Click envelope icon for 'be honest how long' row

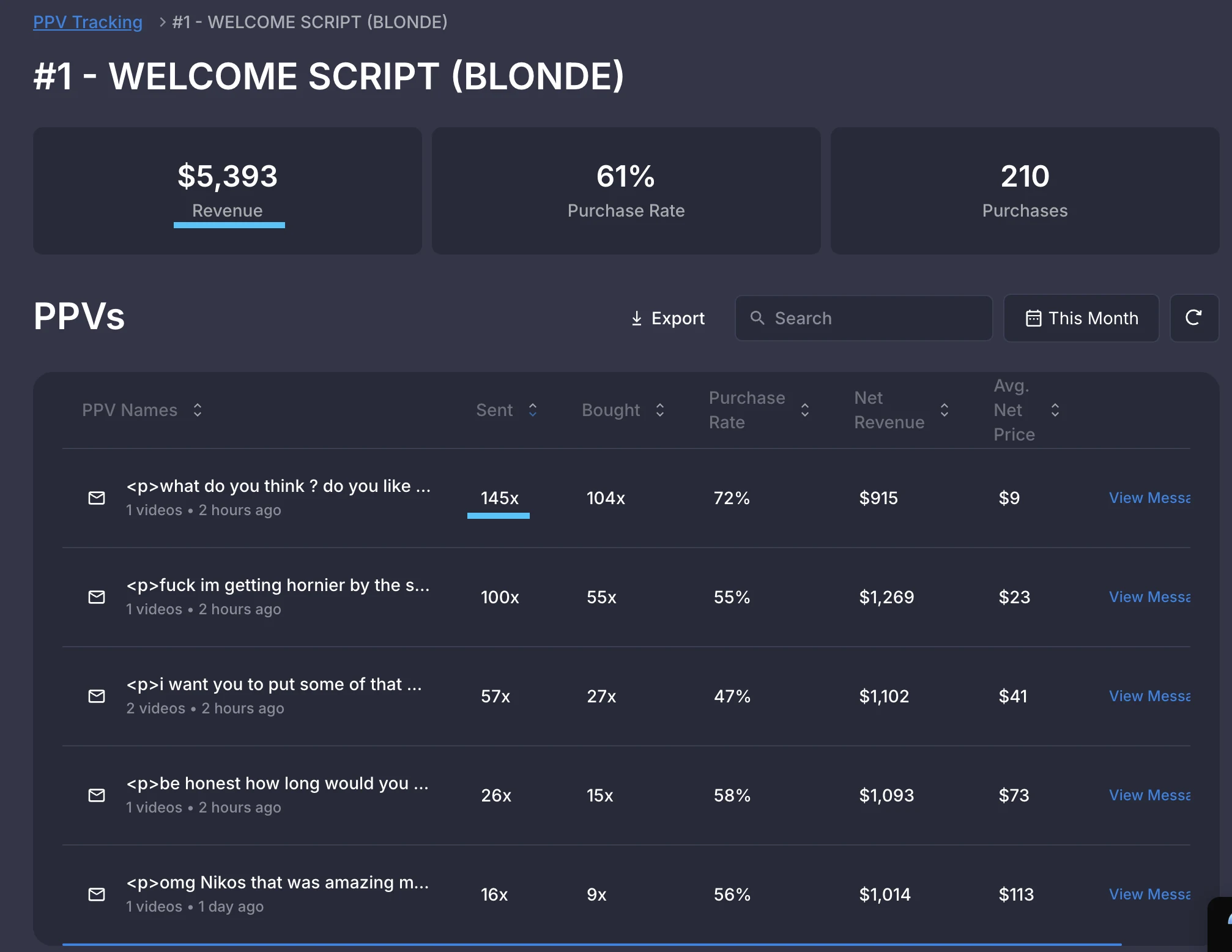97,795
